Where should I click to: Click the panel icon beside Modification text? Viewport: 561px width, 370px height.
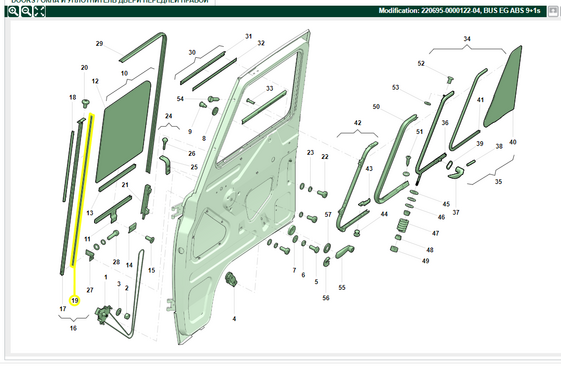[x=553, y=11]
